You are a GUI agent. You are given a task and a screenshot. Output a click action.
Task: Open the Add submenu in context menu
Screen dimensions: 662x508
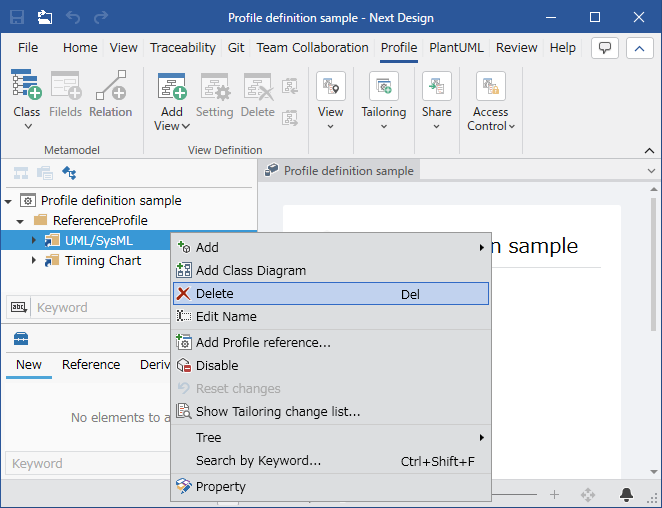[x=331, y=247]
